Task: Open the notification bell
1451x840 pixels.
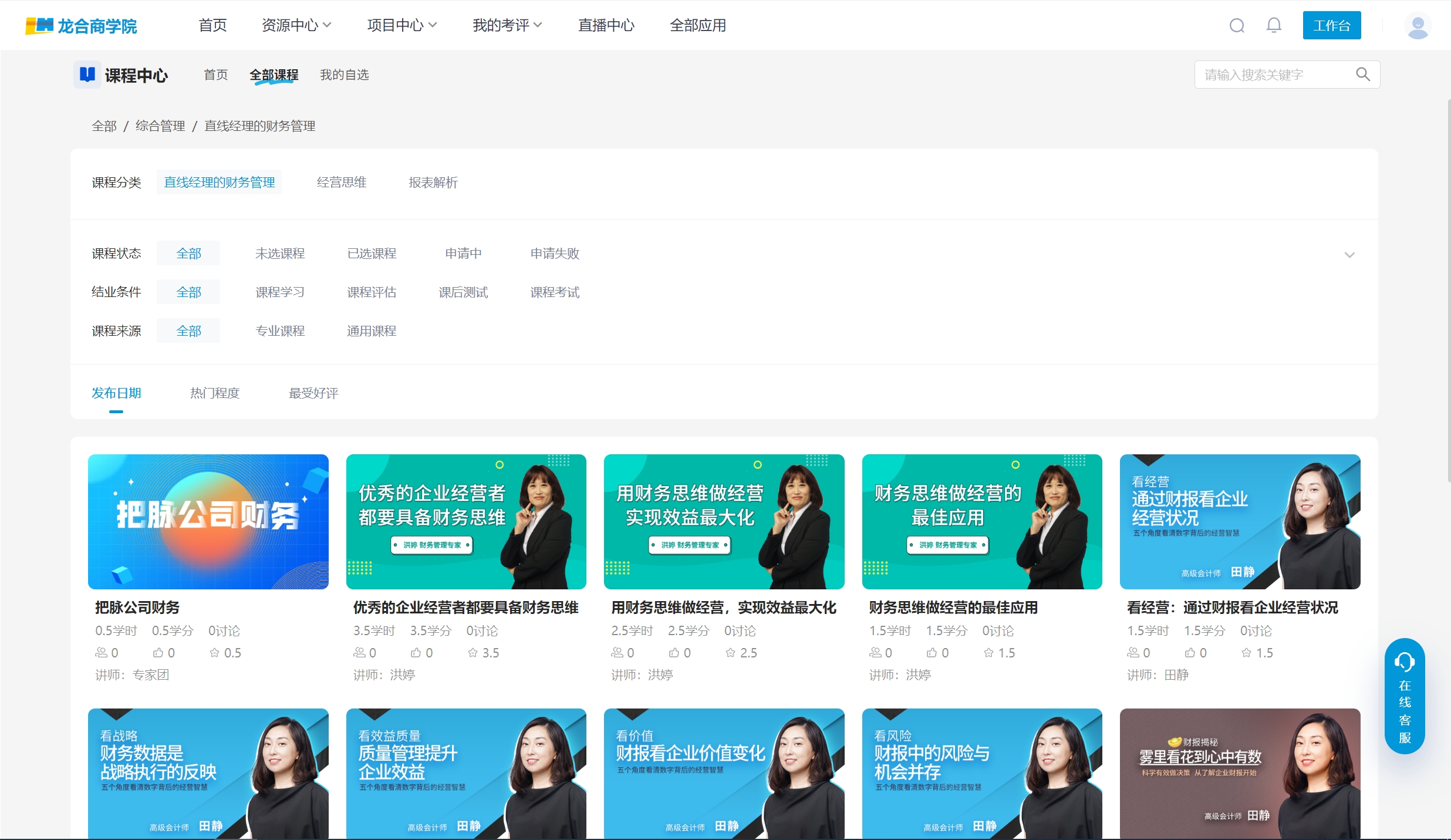Action: (x=1274, y=25)
